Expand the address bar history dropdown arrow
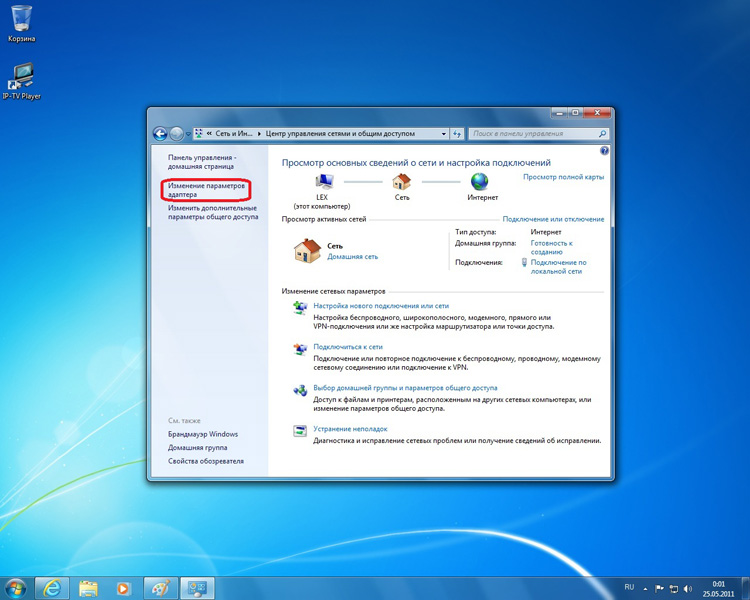The width and height of the screenshot is (750, 600). [x=444, y=134]
